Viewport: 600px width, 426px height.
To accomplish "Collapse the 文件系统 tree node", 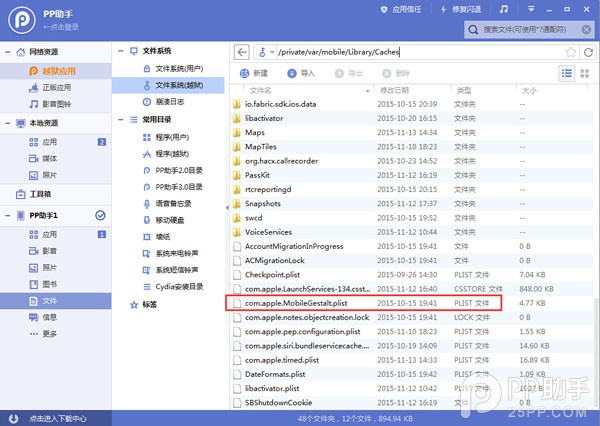I will point(121,51).
